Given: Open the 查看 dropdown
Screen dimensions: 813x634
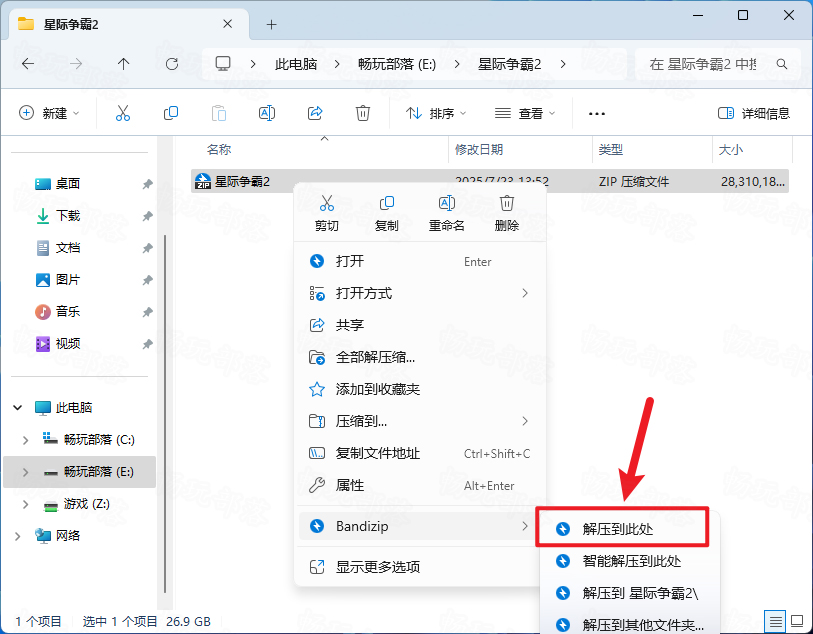Looking at the screenshot, I should [x=525, y=113].
